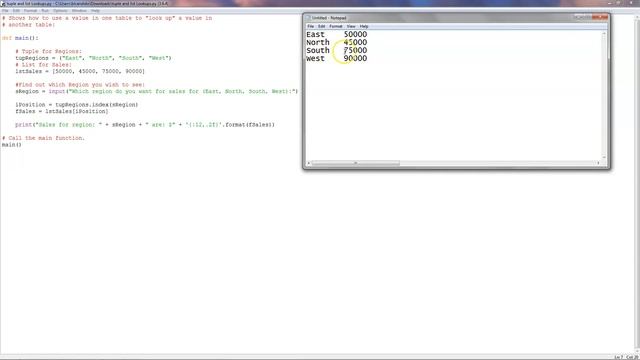Image resolution: width=640 pixels, height=360 pixels.
Task: Click the 'fSales = lstSales[iPosition]' line
Action: 62,111
